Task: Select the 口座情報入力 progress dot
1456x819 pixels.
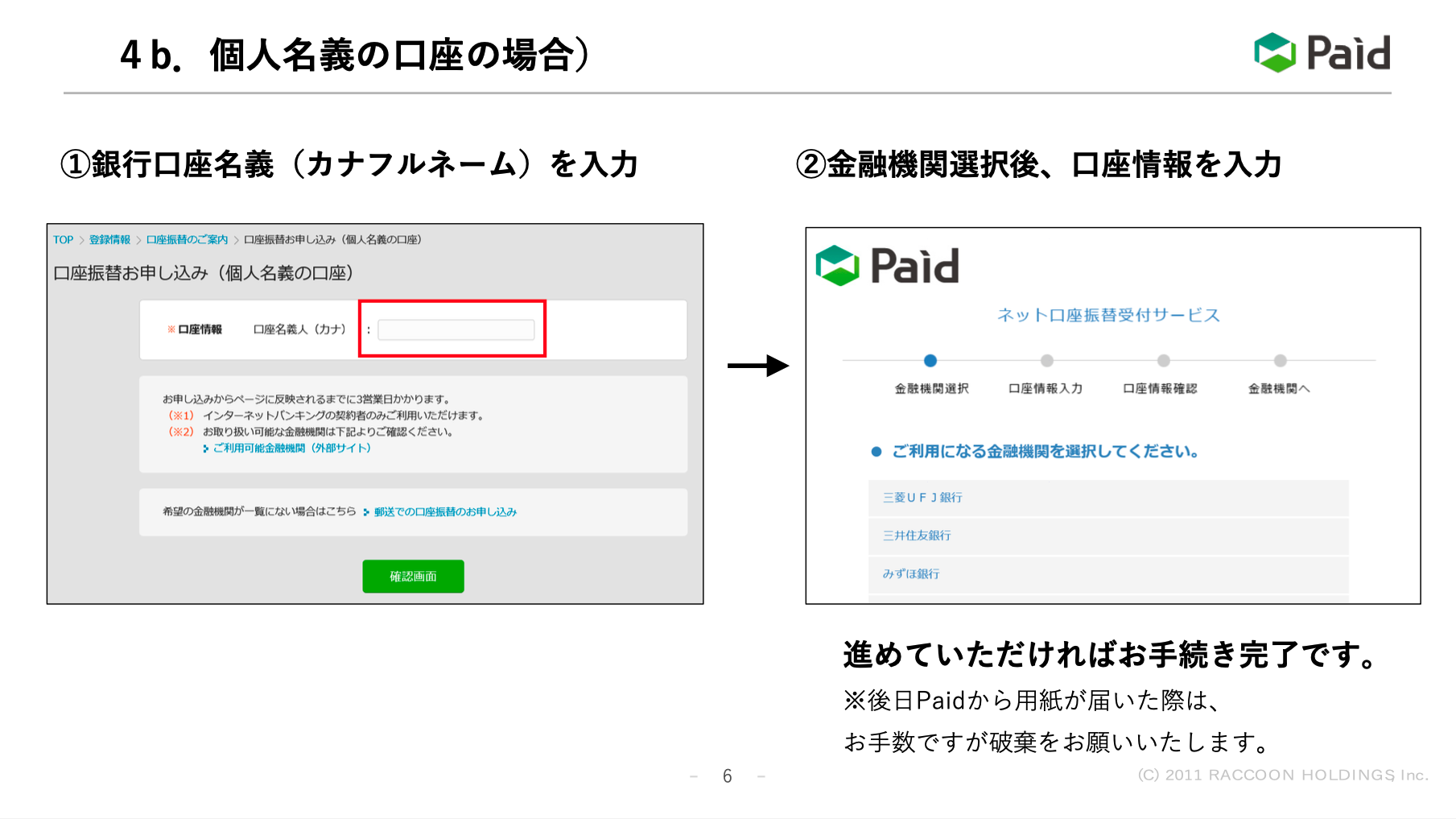Action: pos(1047,361)
